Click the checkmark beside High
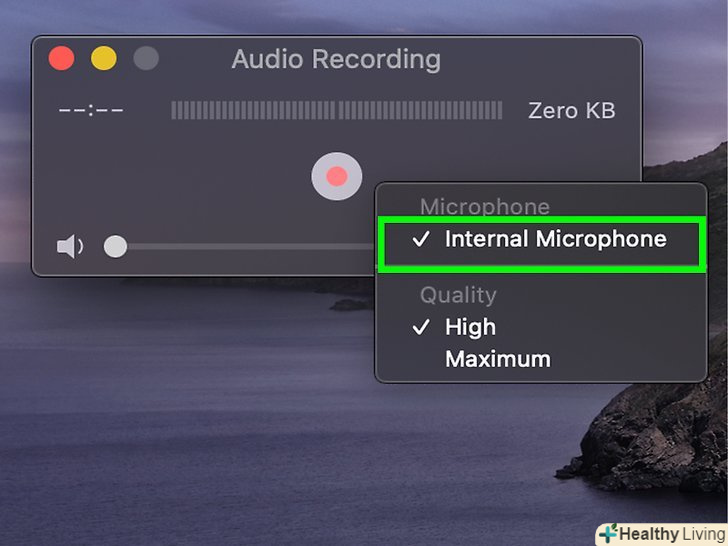Screen dimensions: 728x546 pos(421,327)
